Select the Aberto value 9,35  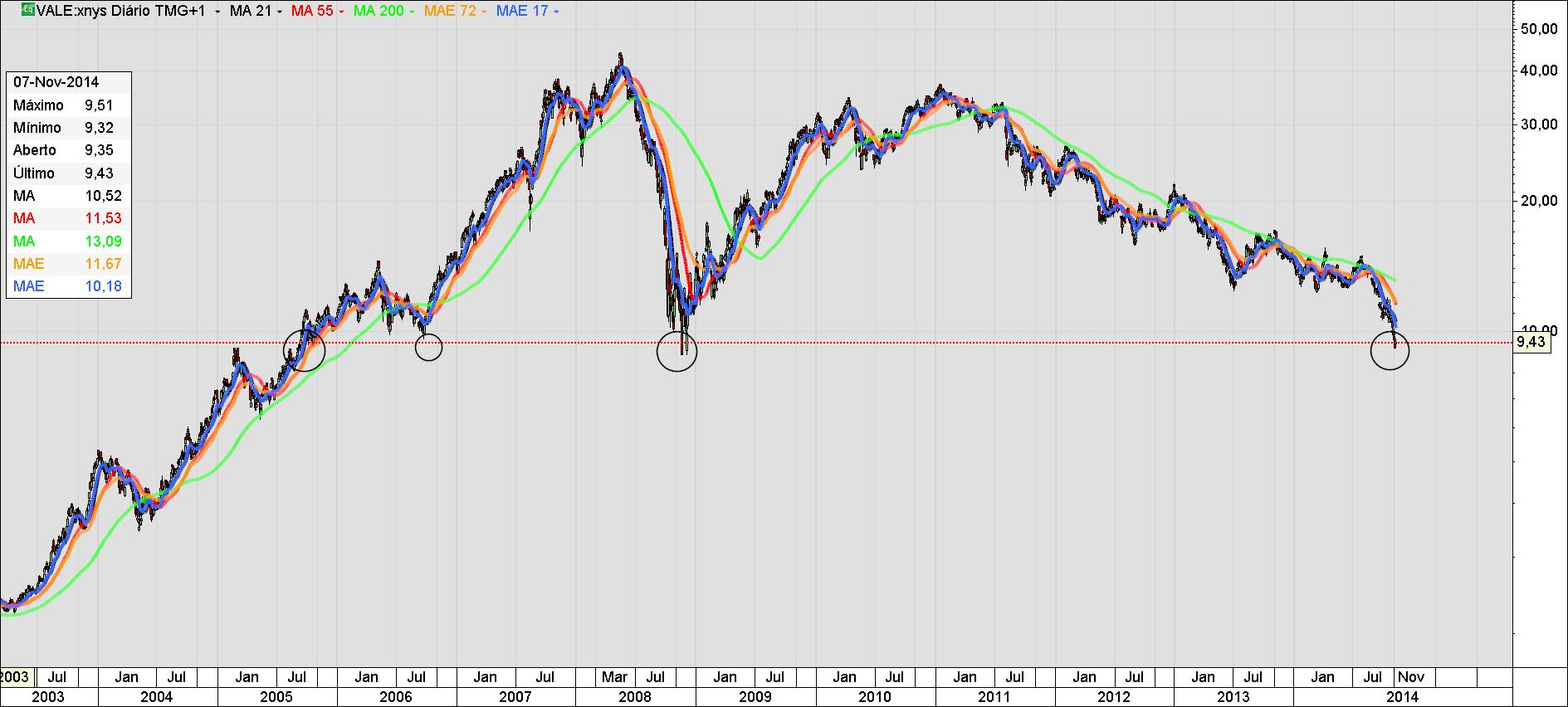[x=99, y=150]
